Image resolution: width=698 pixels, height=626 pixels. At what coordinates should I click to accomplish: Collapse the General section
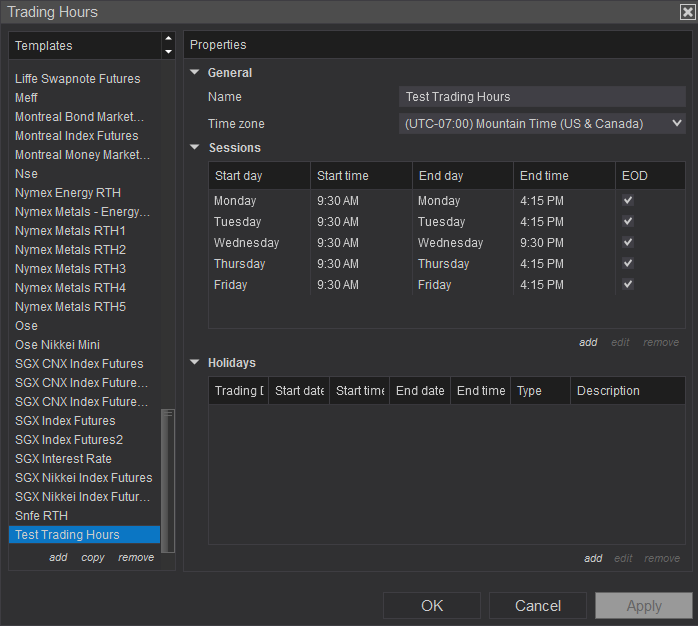tap(194, 73)
